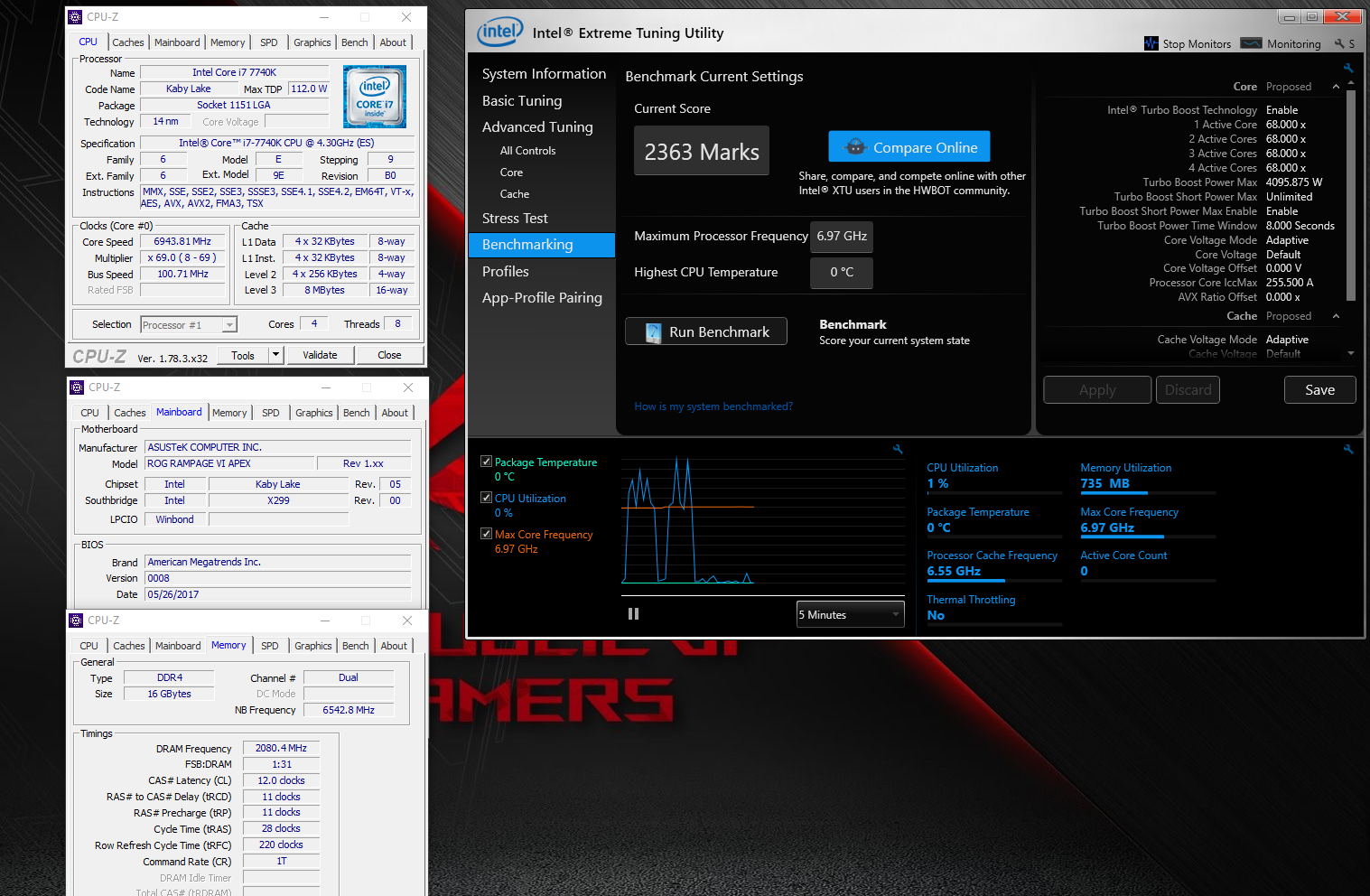Toggle CPU Utilization graph checkbox
Screen dimensions: 1370x896
tap(486, 498)
